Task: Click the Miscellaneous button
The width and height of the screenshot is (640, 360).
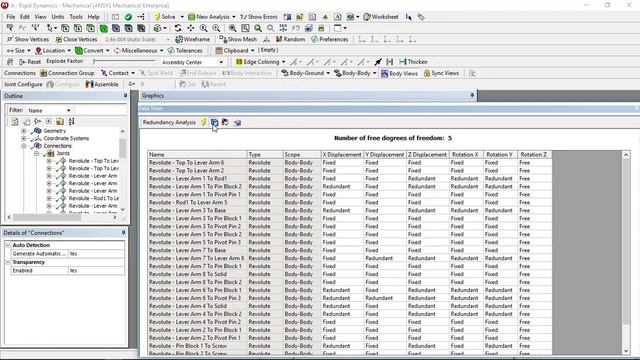Action: point(138,51)
